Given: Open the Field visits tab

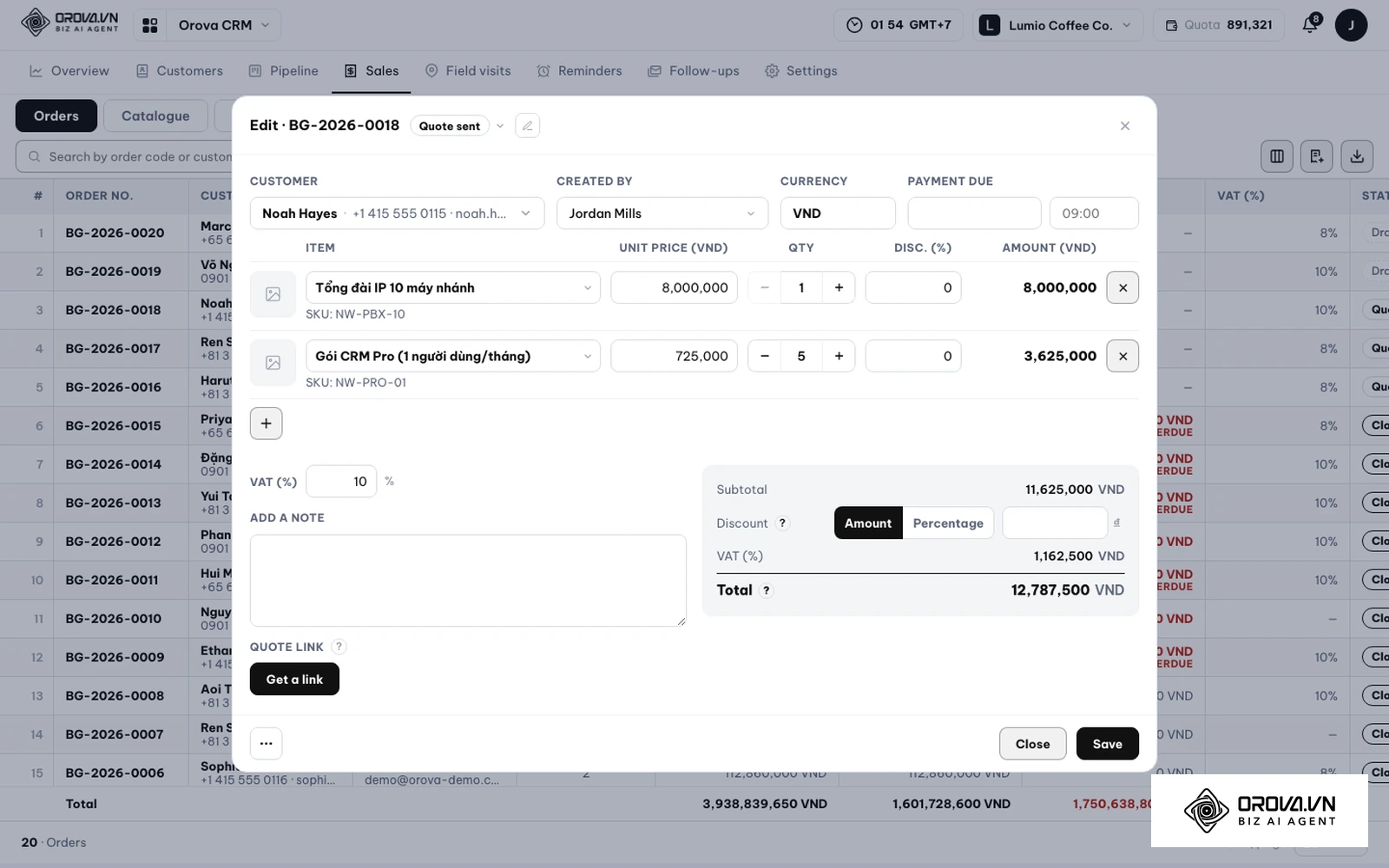Looking at the screenshot, I should 468,71.
